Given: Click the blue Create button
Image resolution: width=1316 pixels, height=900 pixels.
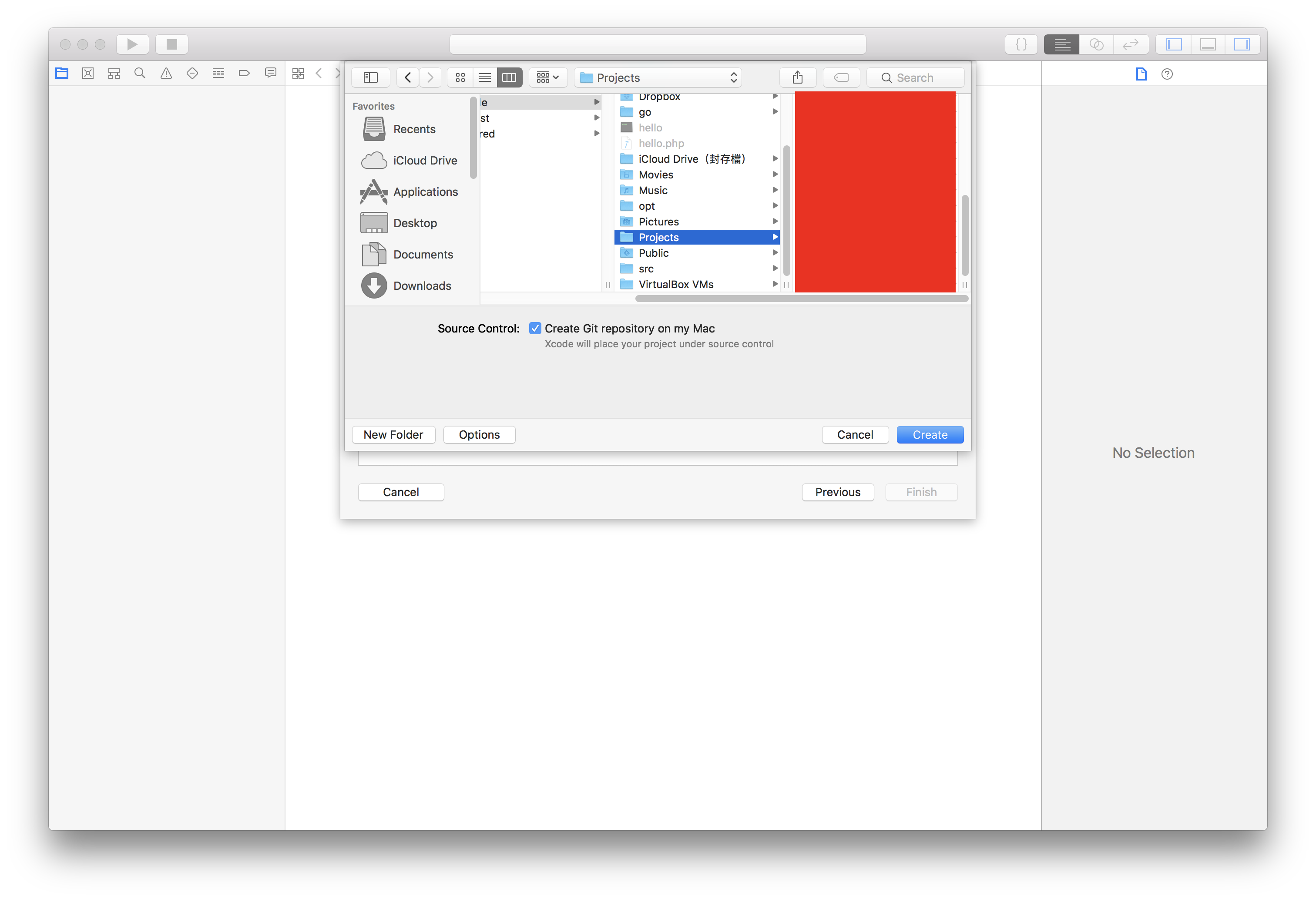Looking at the screenshot, I should pos(929,435).
